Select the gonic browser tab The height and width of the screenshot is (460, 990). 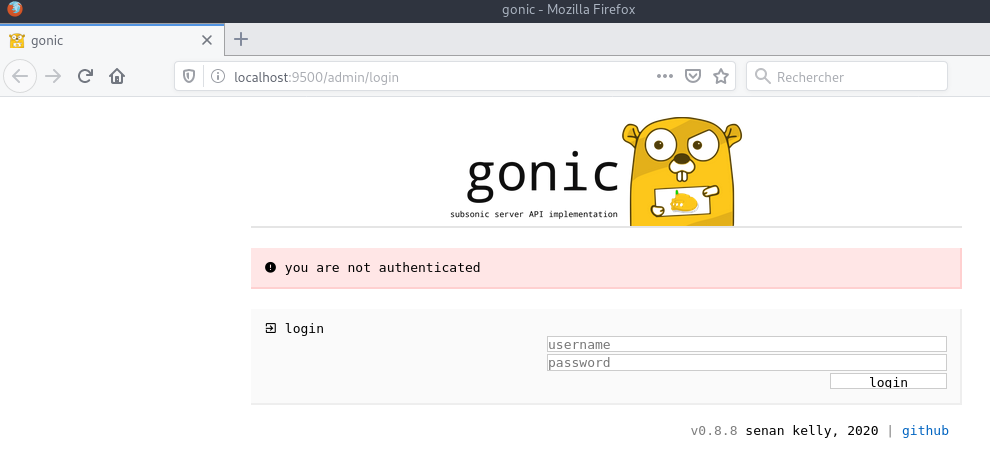coord(112,40)
